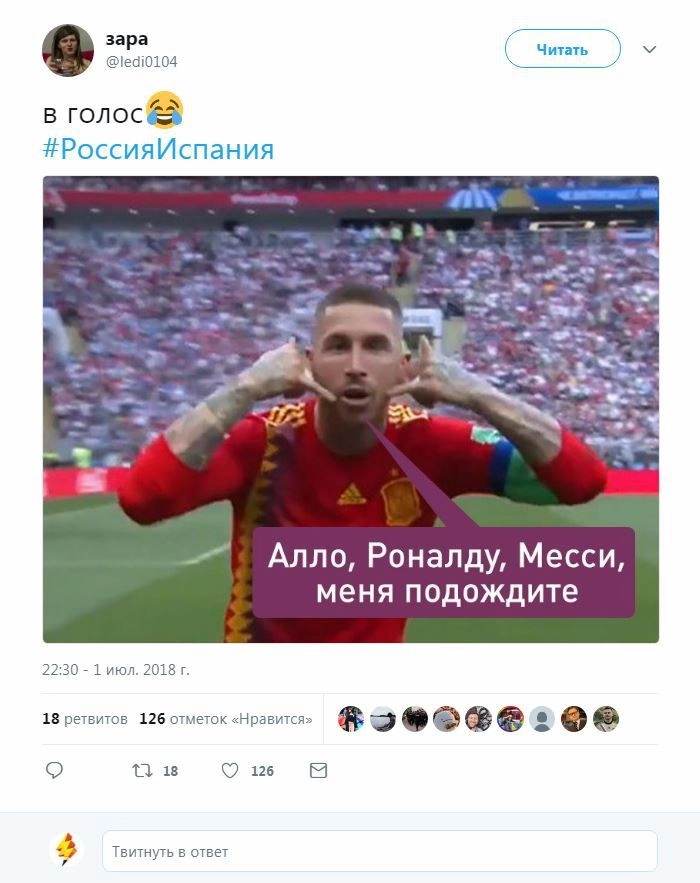Open the #РоссияИспания hashtag link
Viewport: 700px width, 883px height.
[158, 149]
